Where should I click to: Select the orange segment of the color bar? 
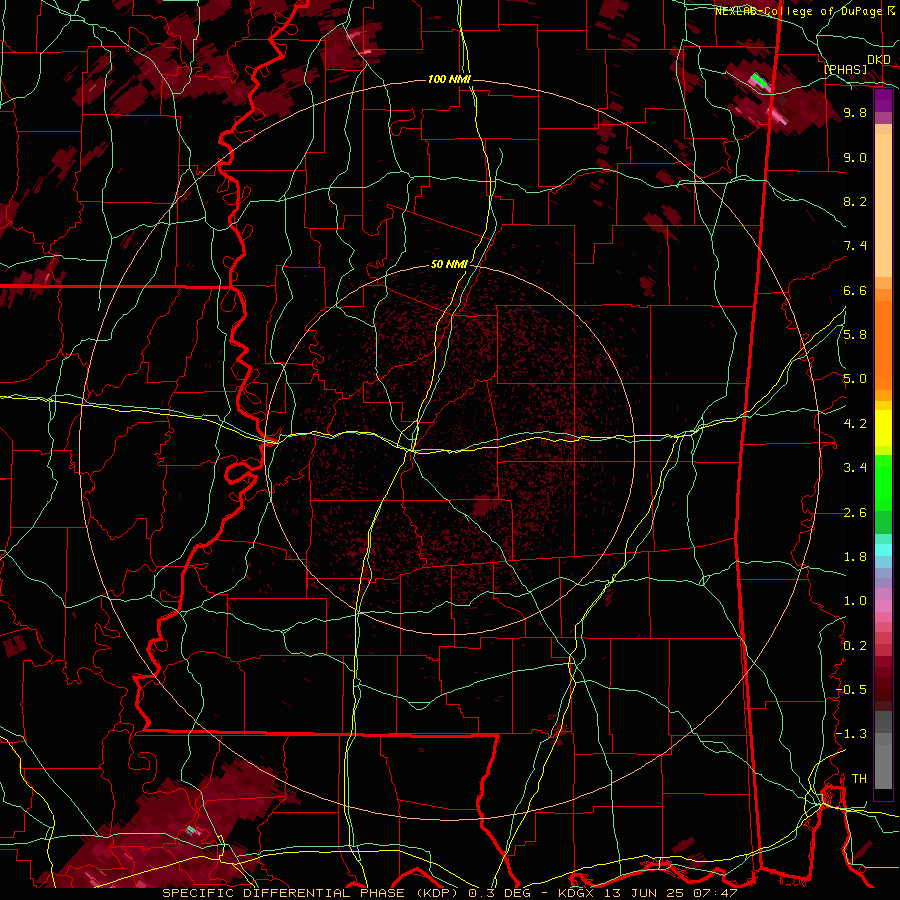(x=883, y=344)
